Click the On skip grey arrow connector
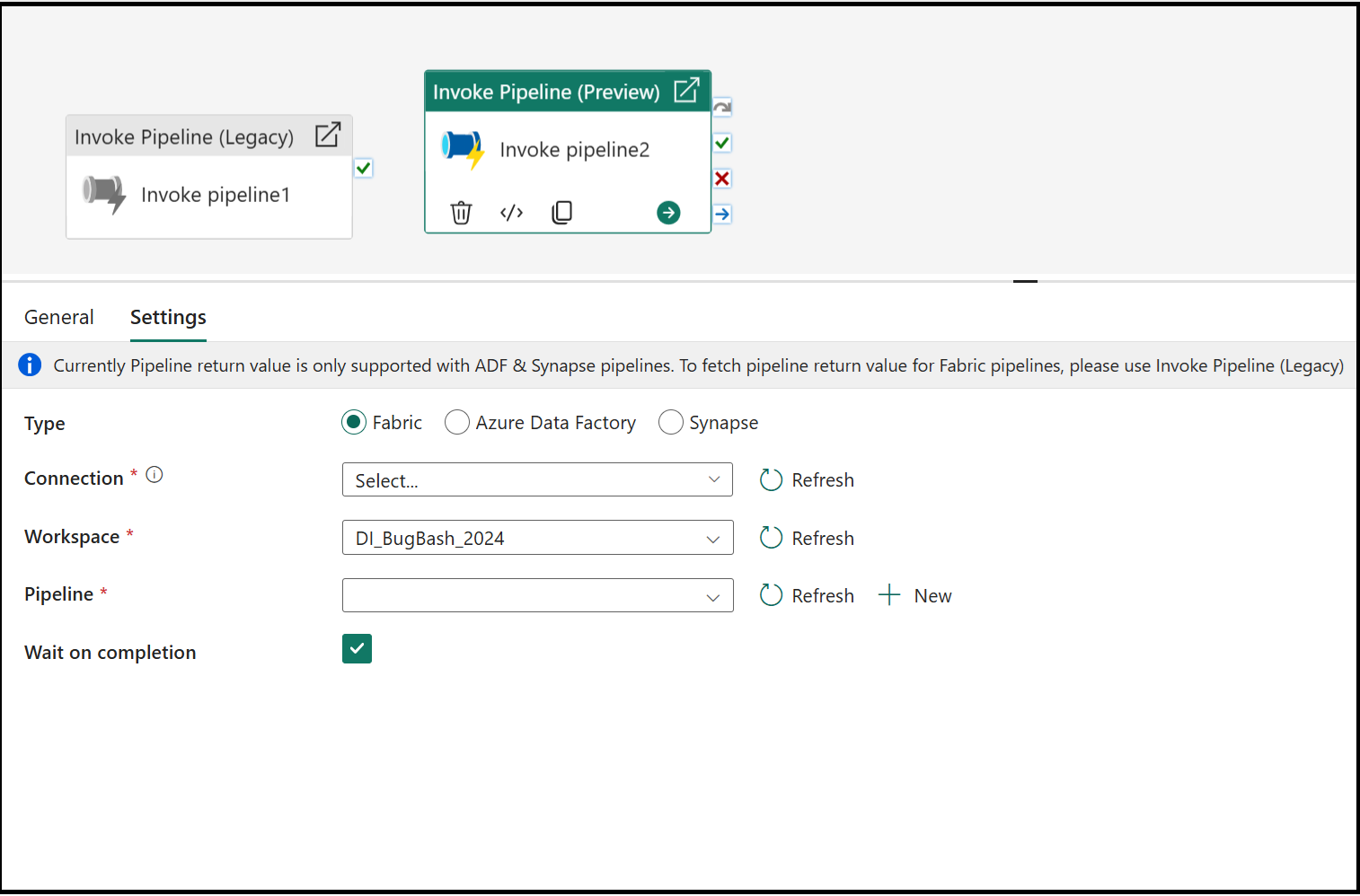This screenshot has height=896, width=1360. pos(722,108)
